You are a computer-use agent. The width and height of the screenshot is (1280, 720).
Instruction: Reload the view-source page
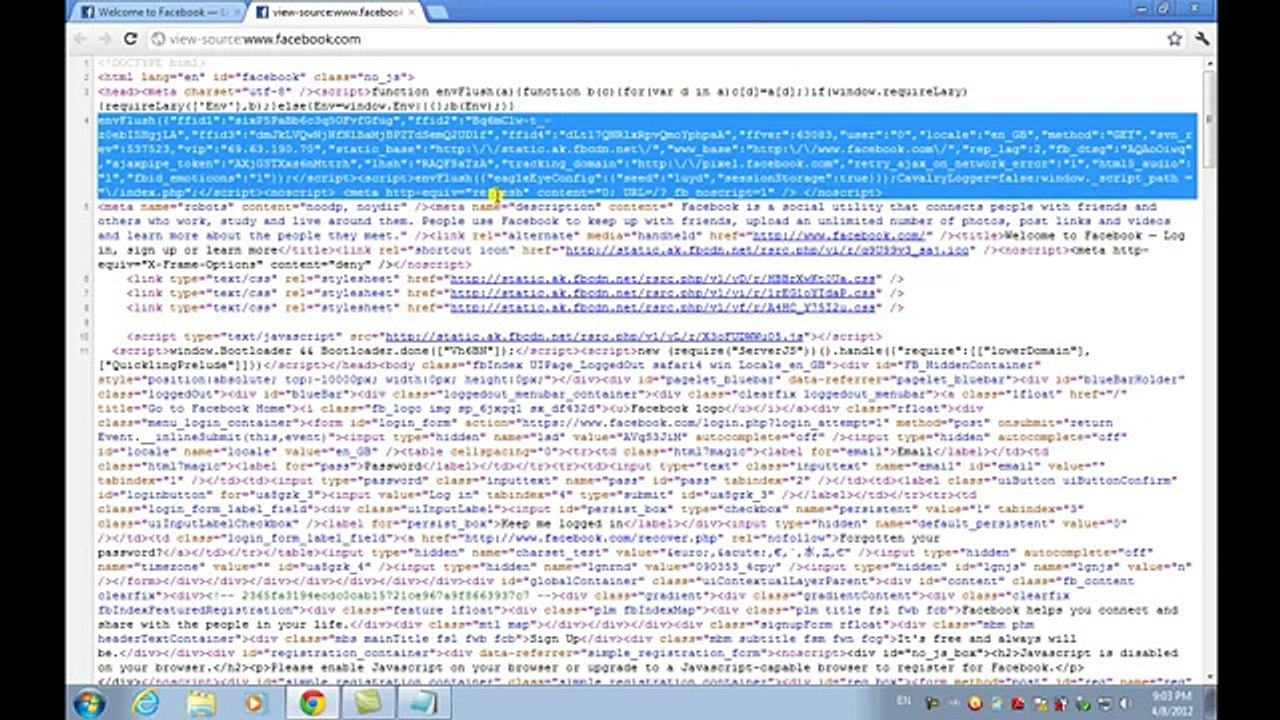[130, 39]
